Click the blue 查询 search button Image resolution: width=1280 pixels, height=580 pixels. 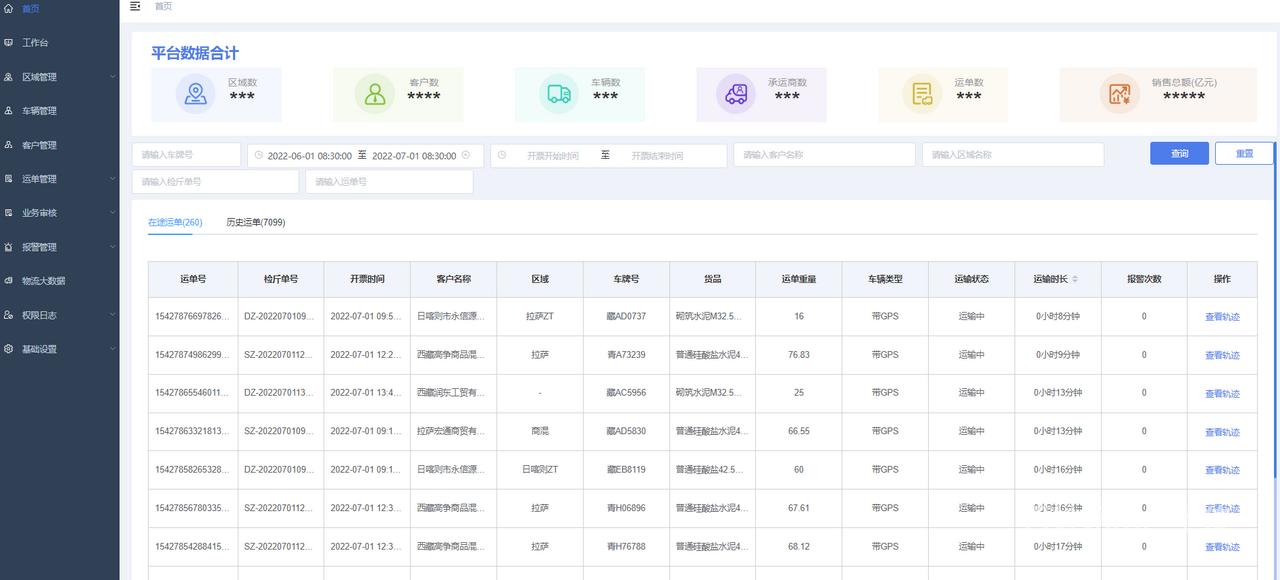tap(1180, 153)
